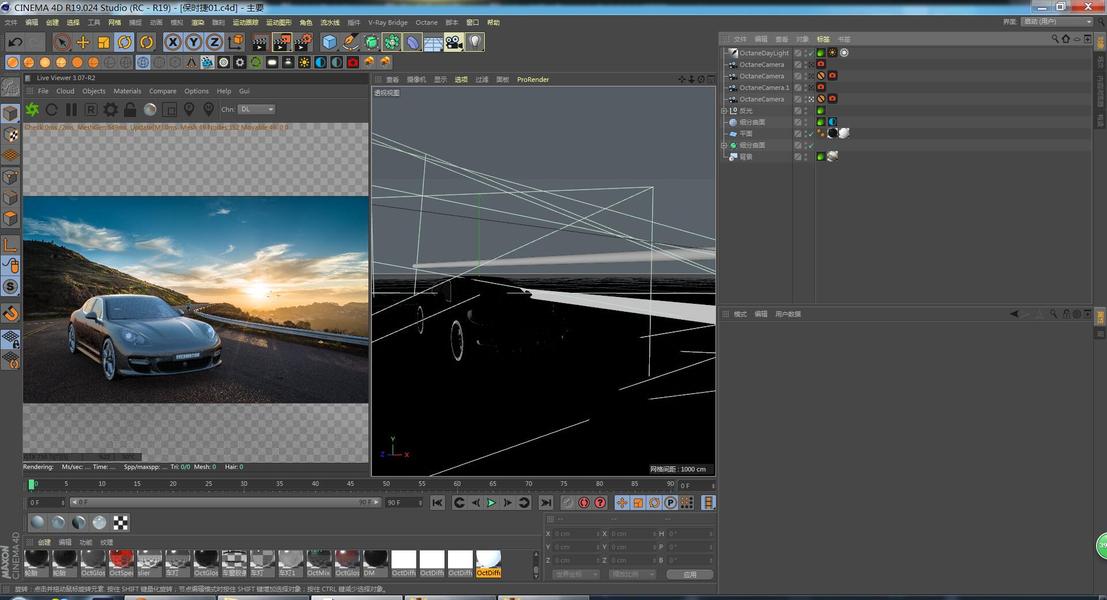Activate the Move tool
Viewport: 1107px width, 600px height.
point(83,42)
